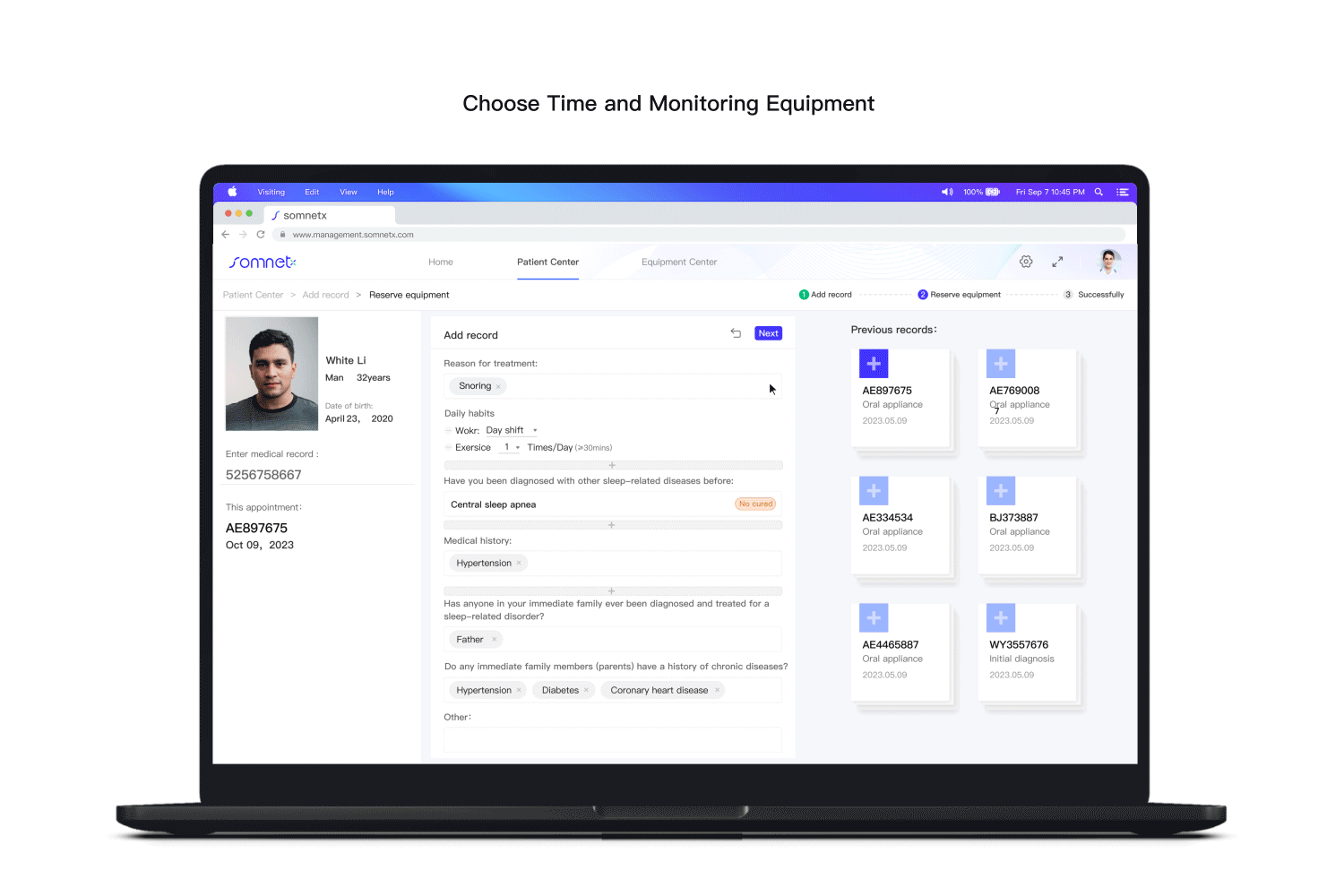This screenshot has height=896, width=1344.
Task: Click the browser forward arrow
Action: pos(243,235)
